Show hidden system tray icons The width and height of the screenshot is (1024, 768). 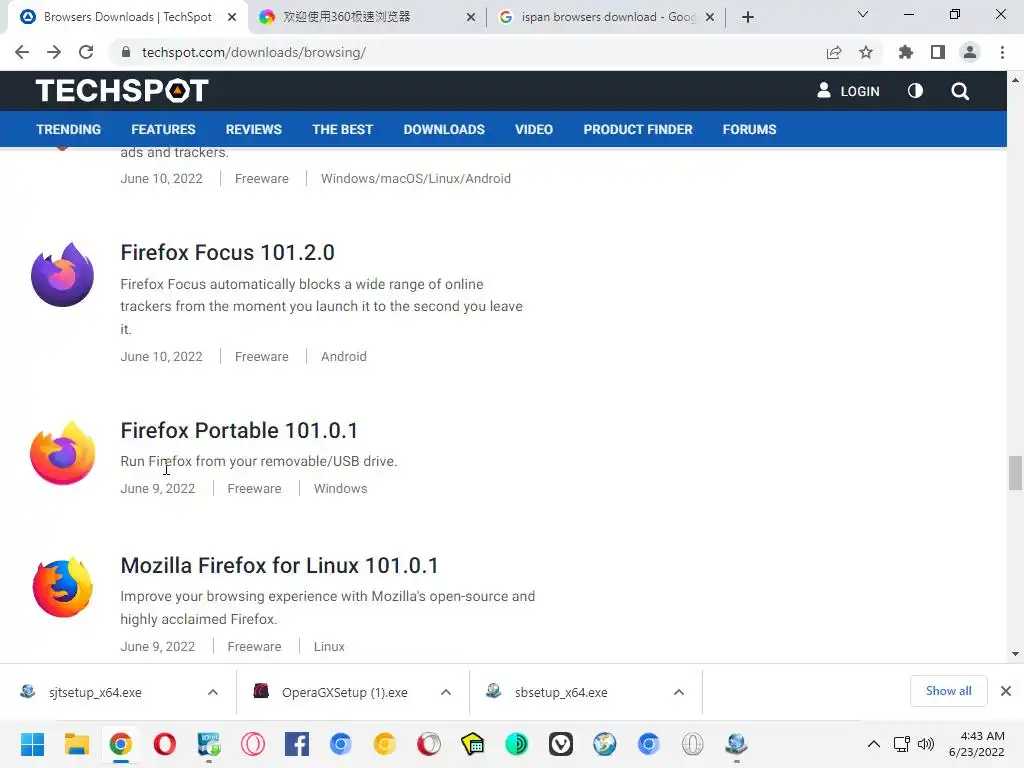[873, 744]
